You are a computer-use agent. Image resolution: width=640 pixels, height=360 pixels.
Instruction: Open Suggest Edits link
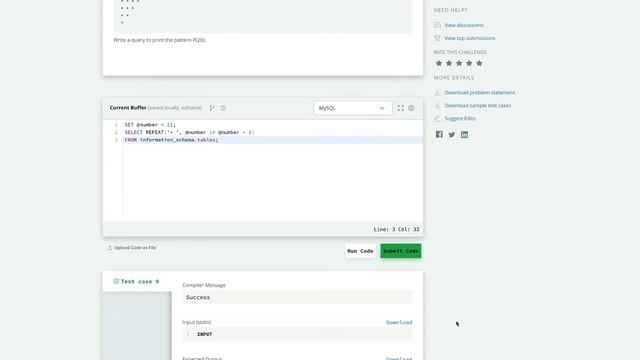(x=460, y=118)
